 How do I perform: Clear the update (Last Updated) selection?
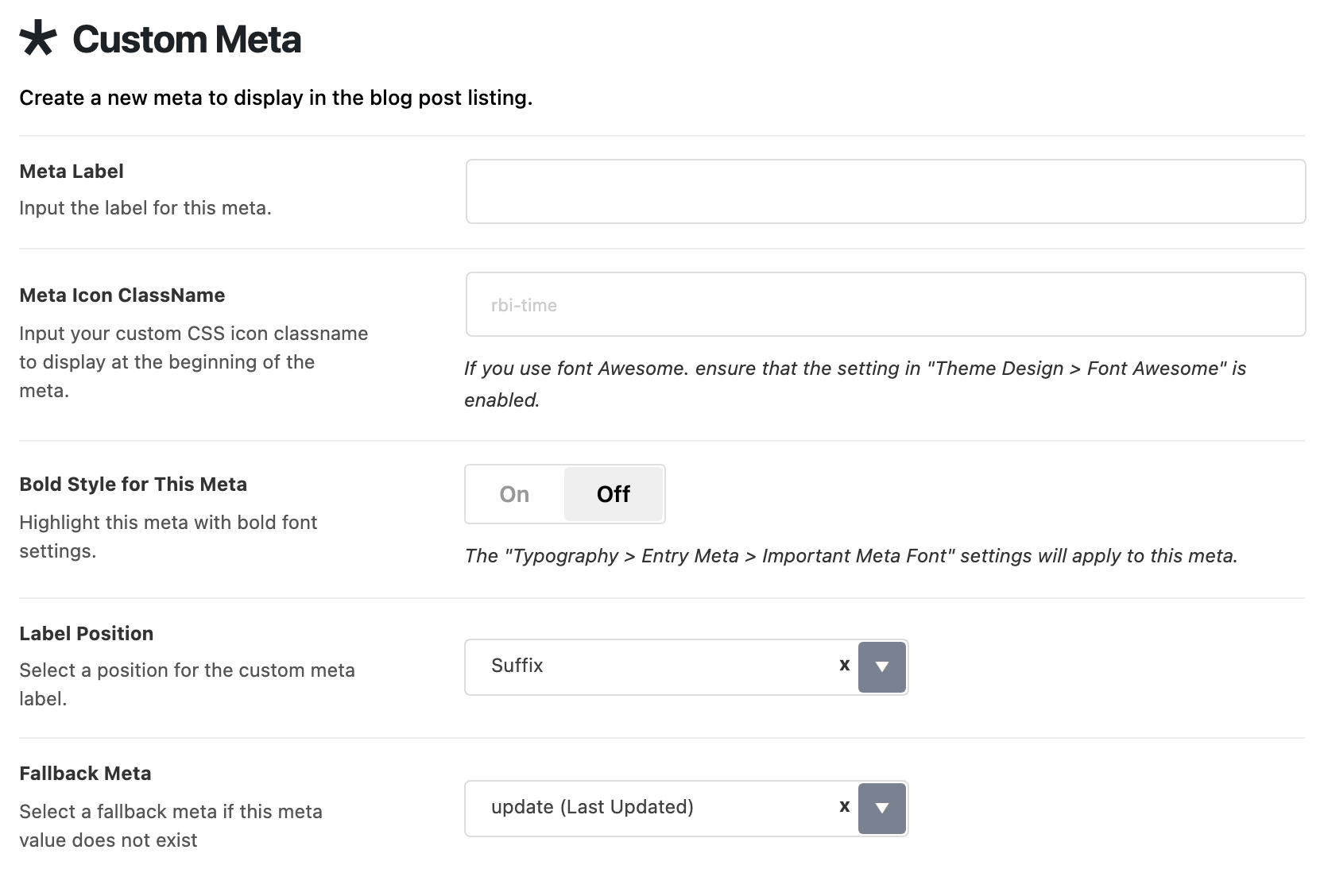pyautogui.click(x=845, y=806)
